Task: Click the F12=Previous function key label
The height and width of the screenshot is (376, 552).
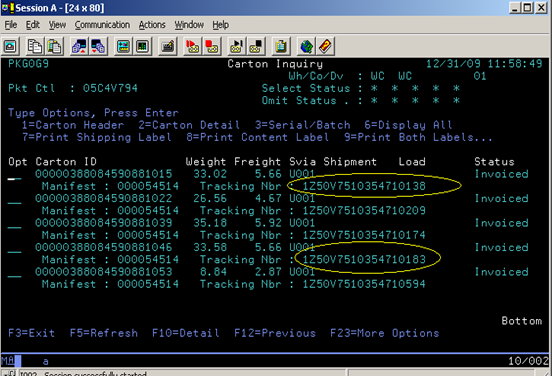Action: pyautogui.click(x=275, y=333)
